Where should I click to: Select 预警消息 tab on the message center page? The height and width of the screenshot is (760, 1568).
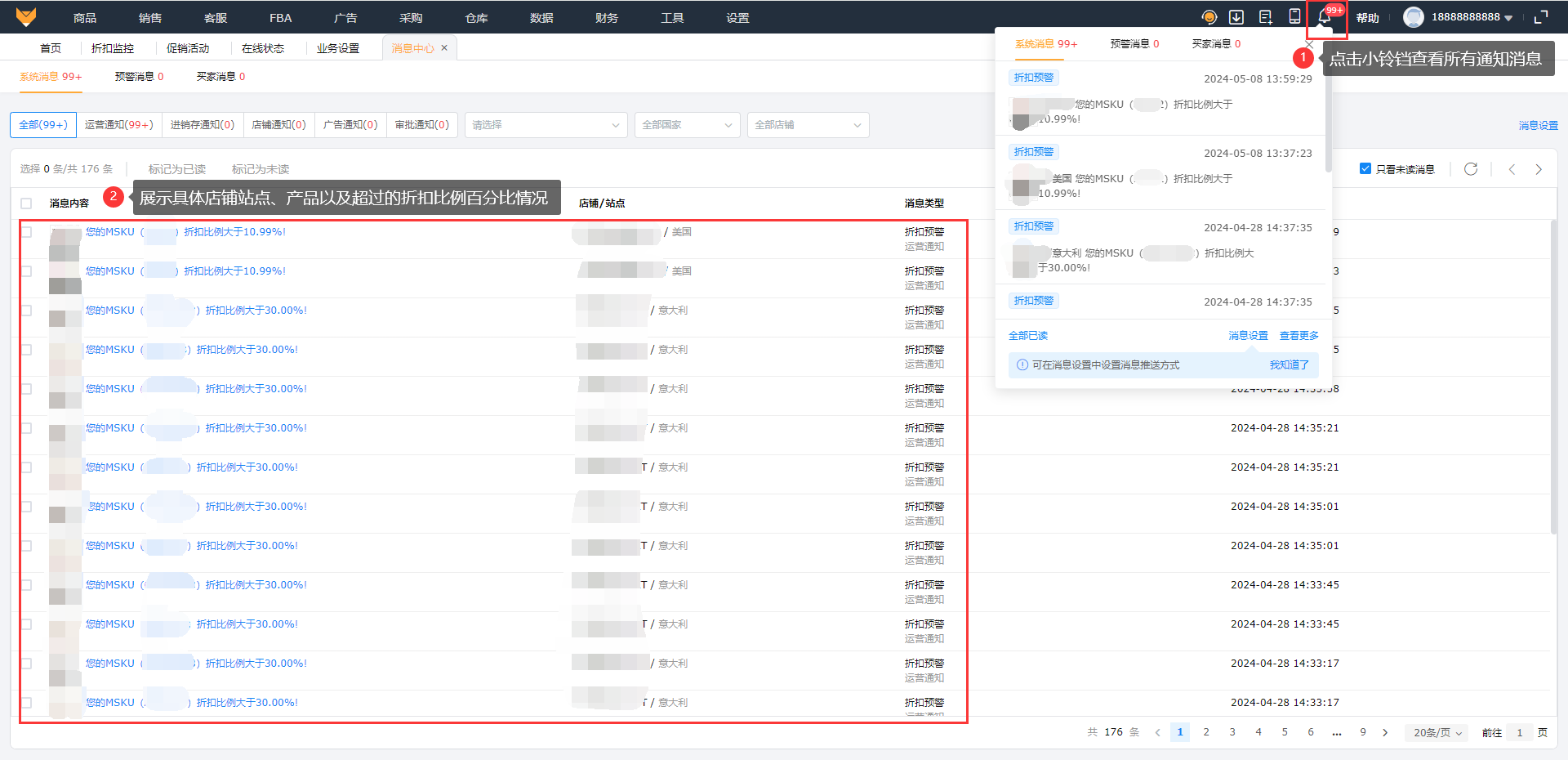139,77
